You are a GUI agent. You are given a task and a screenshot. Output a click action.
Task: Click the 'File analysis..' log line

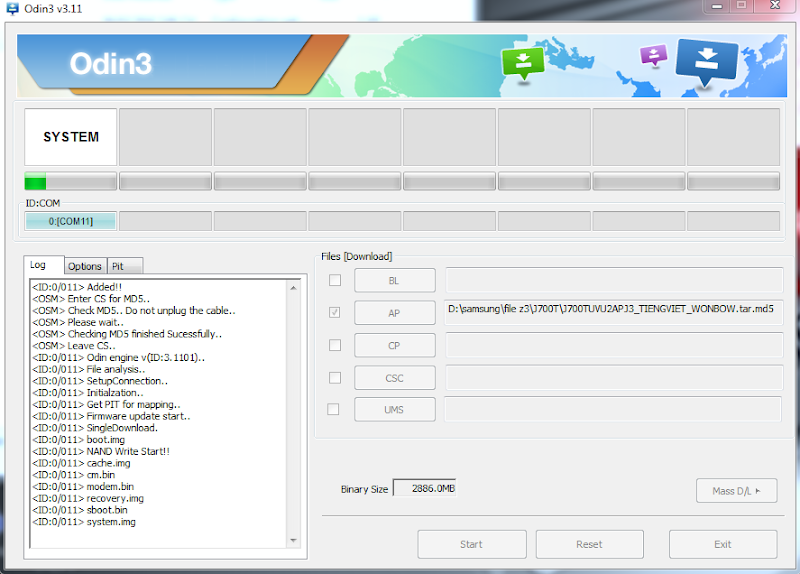click(89, 369)
